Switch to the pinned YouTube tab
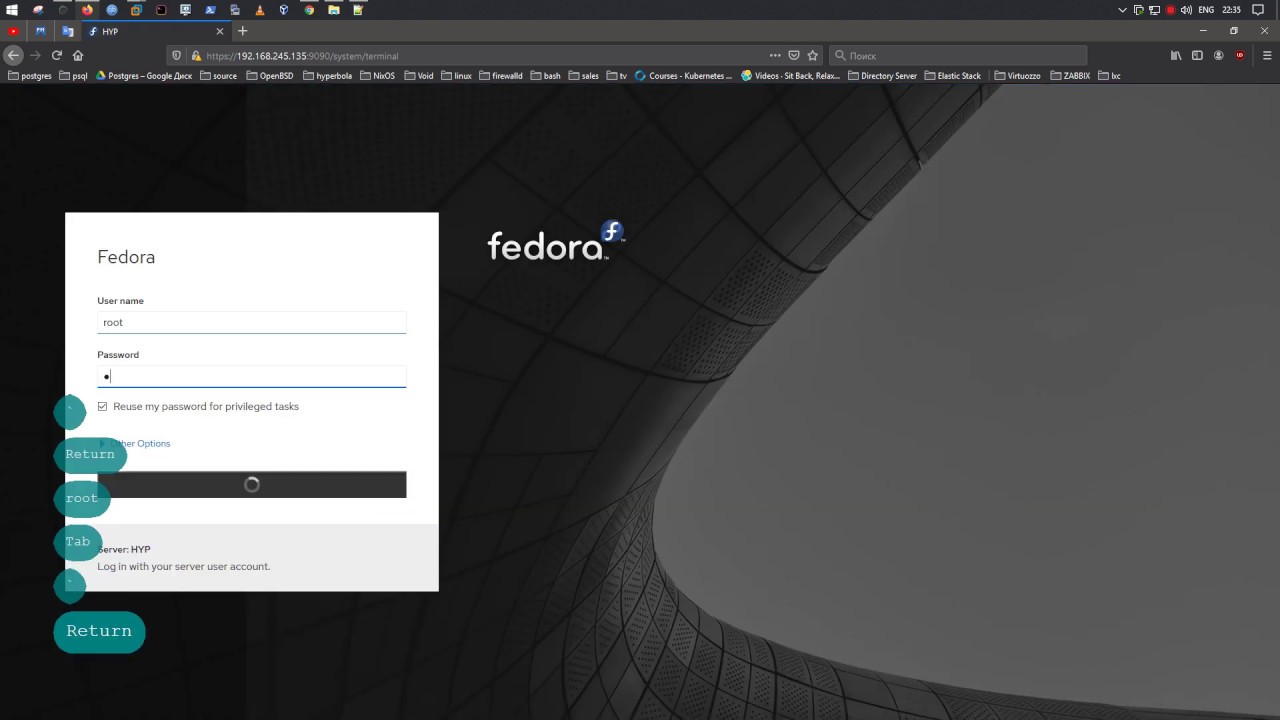Screen dimensions: 1280x720 pos(13,31)
